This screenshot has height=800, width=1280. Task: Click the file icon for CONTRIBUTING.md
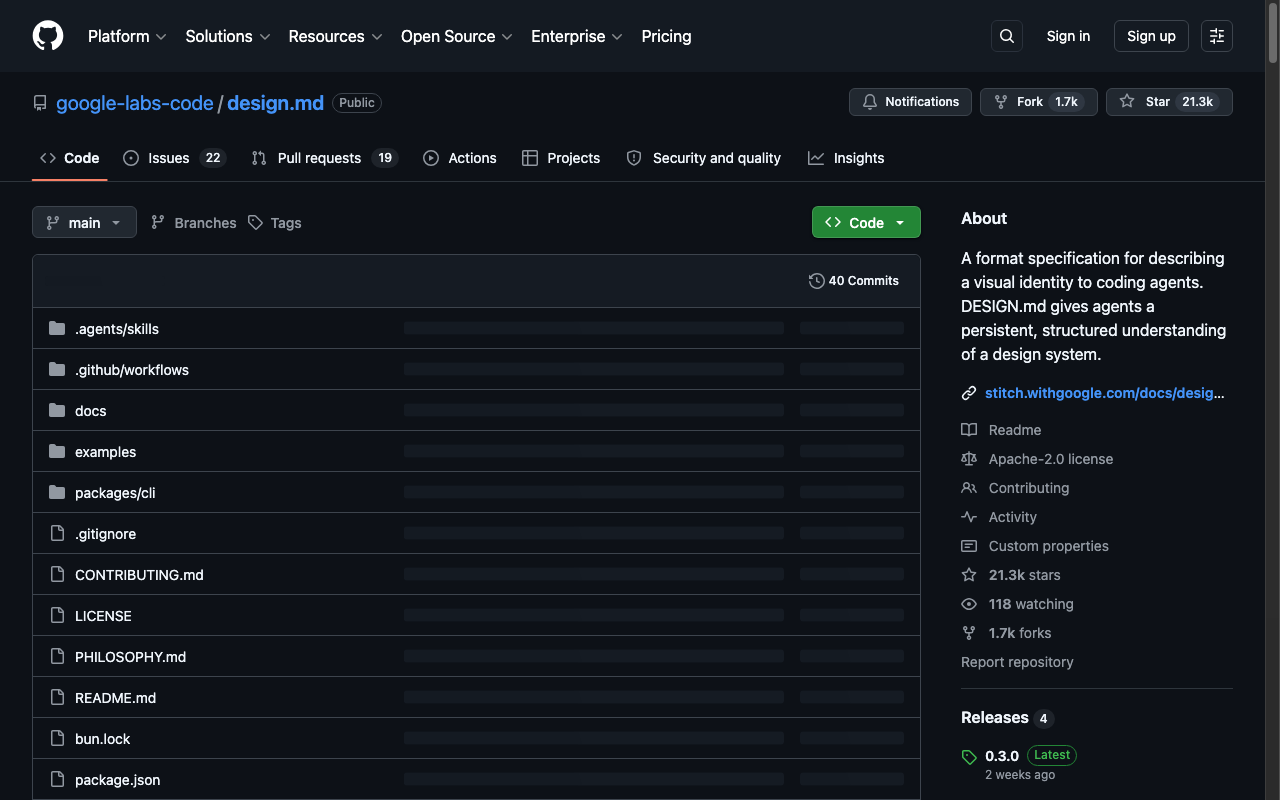coord(57,575)
